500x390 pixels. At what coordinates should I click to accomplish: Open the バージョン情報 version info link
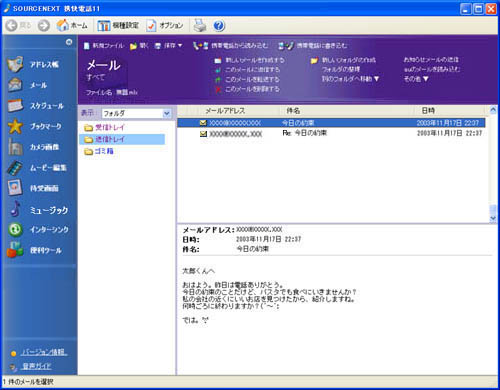(x=44, y=352)
